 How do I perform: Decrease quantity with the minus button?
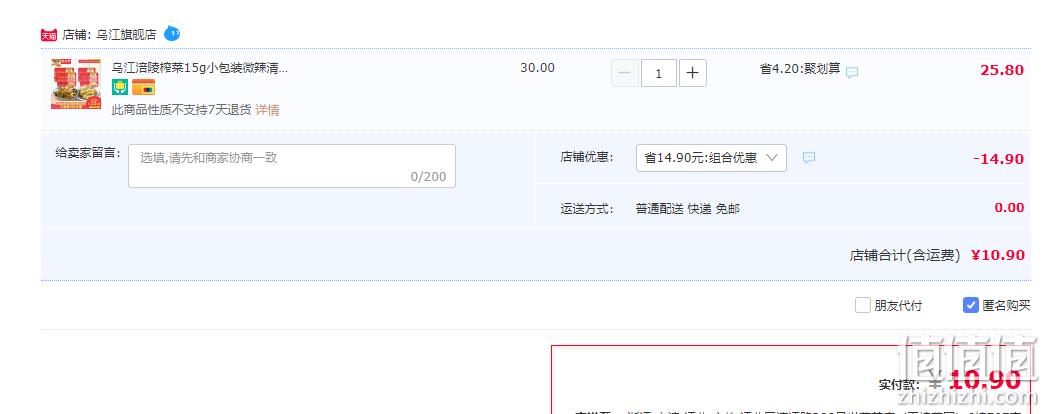(625, 73)
